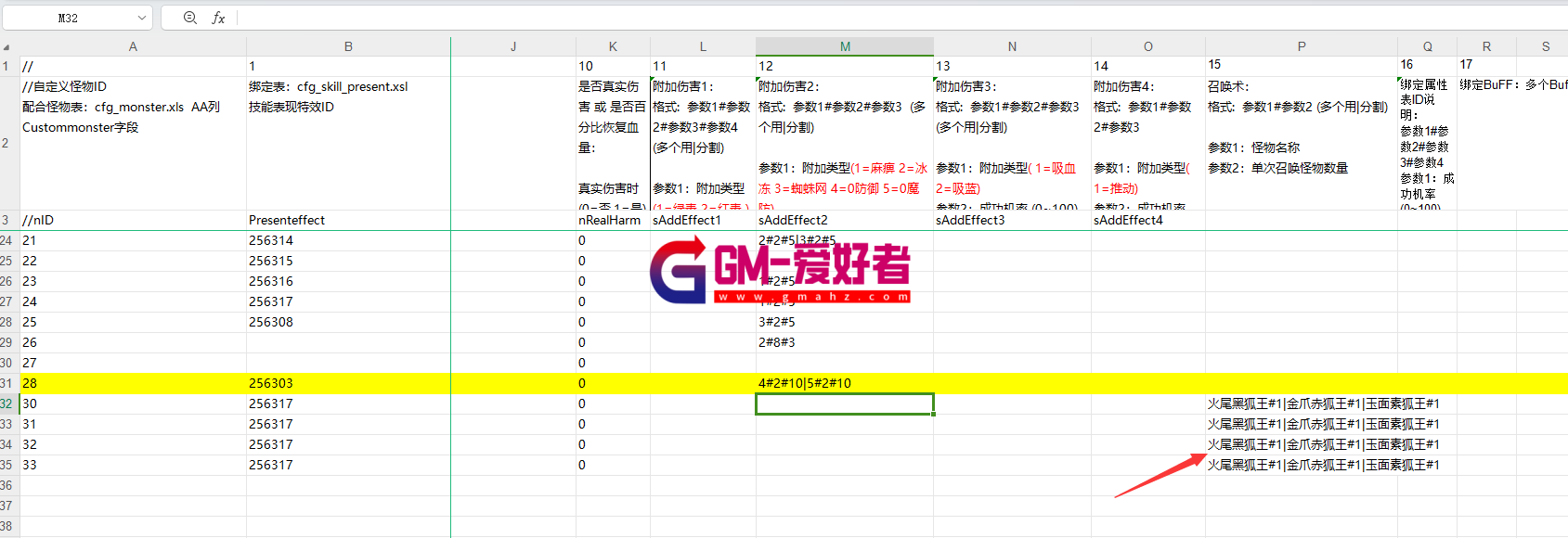Click the select-all corner triangle
This screenshot has width=1568, height=538.
6,46
